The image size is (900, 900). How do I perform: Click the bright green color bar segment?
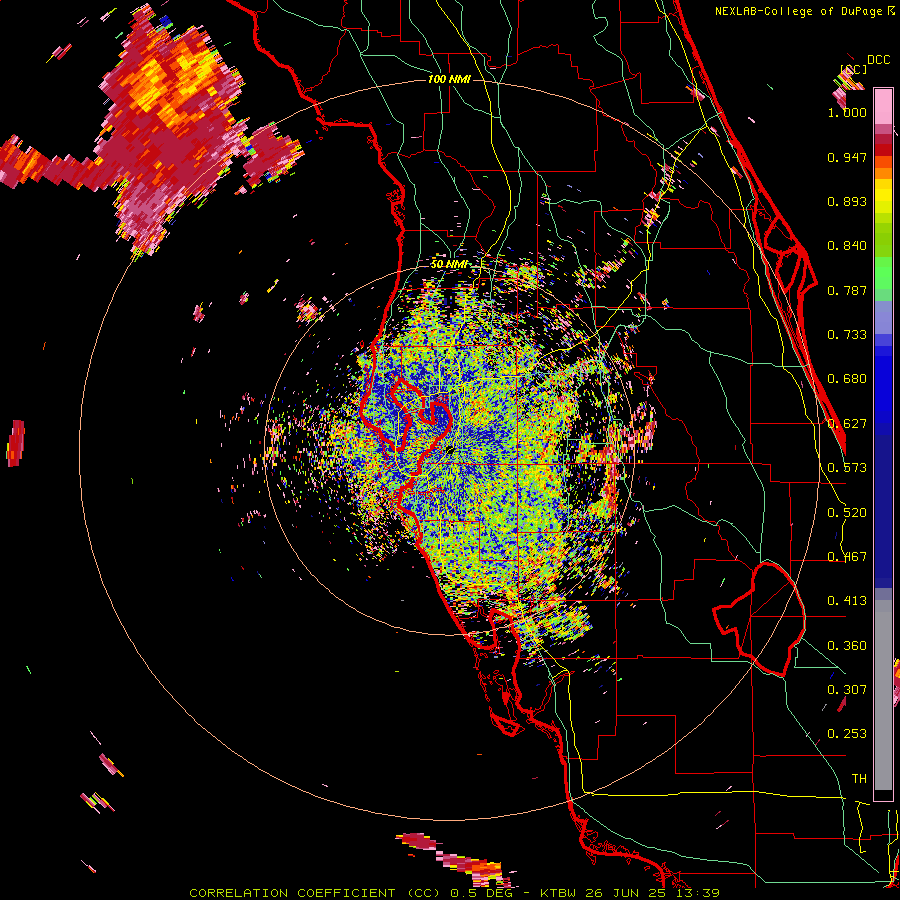coord(883,273)
